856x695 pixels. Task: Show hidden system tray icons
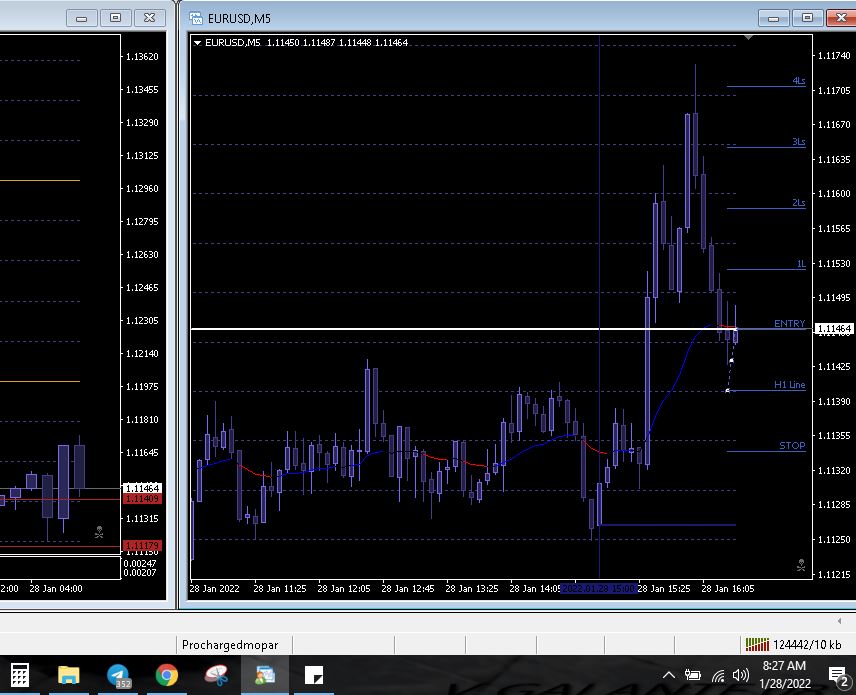(x=669, y=675)
